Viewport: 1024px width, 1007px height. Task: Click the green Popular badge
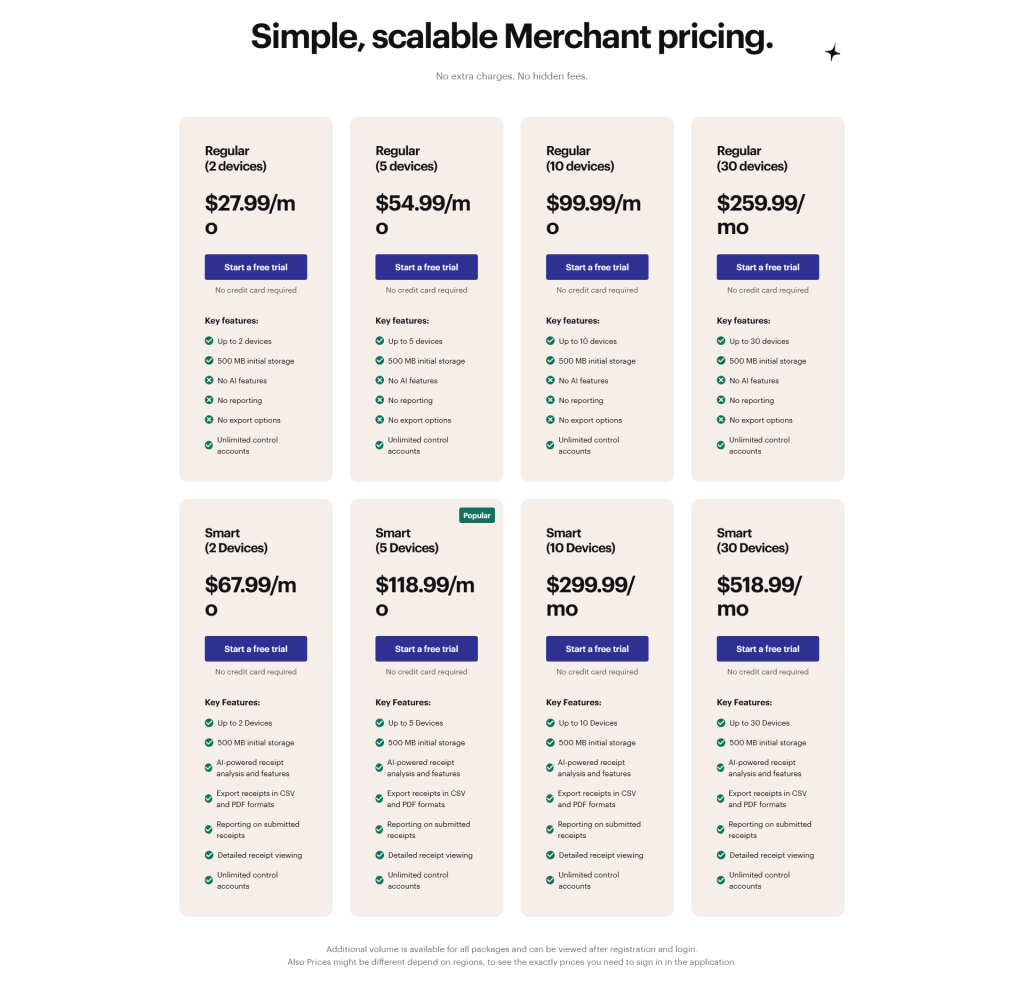pos(477,516)
